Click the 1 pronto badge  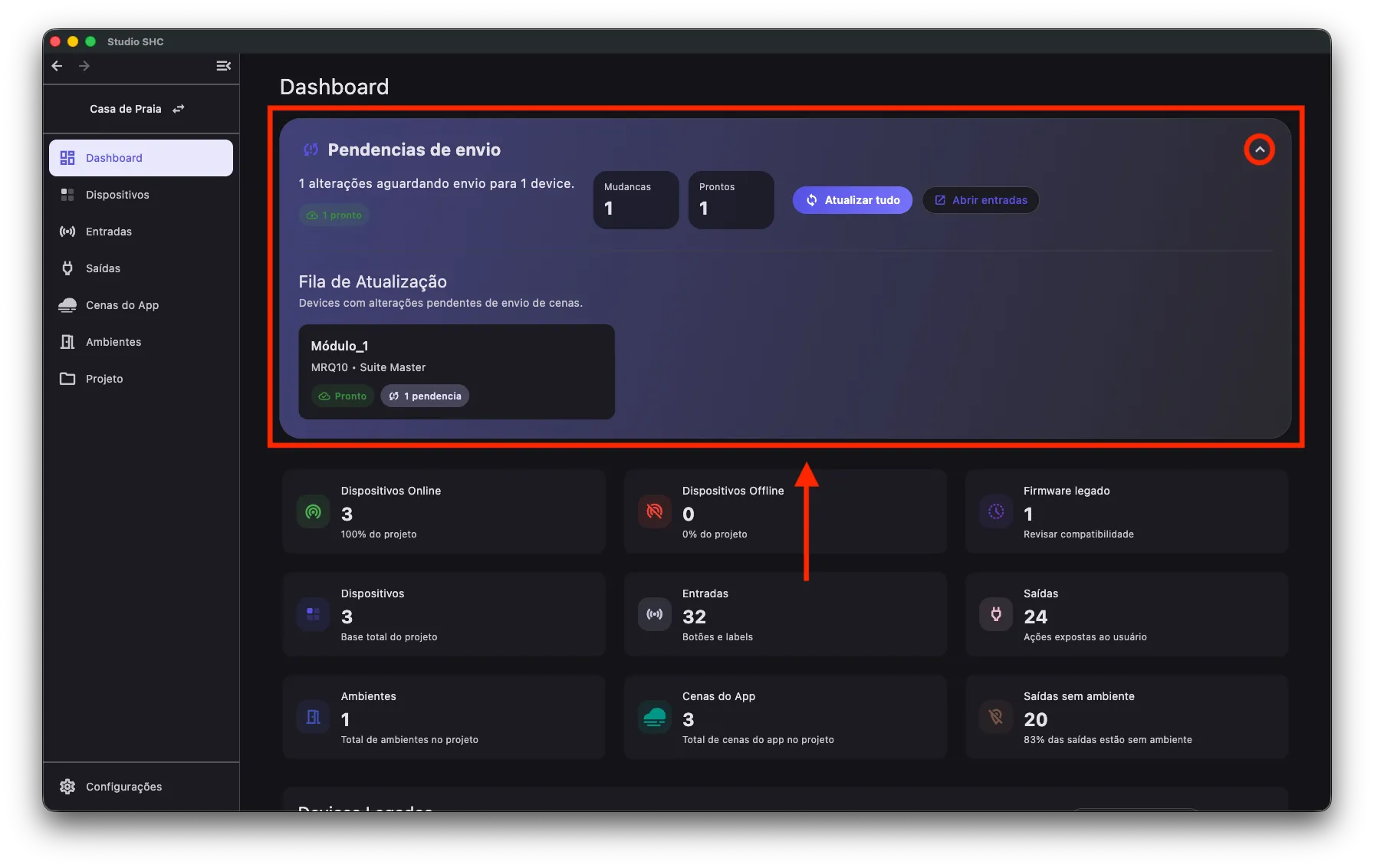point(334,215)
